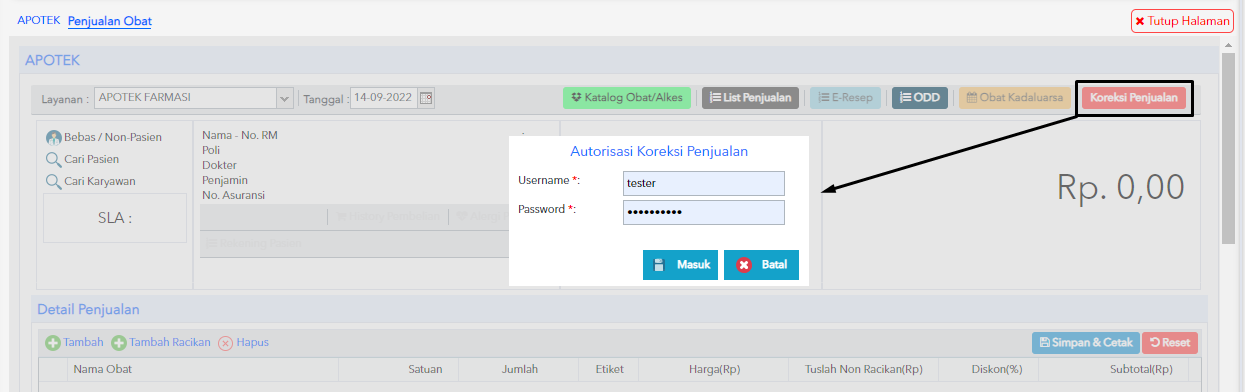This screenshot has height=392, width=1245.
Task: Click the Koreksi Penjualan button
Action: point(1133,98)
